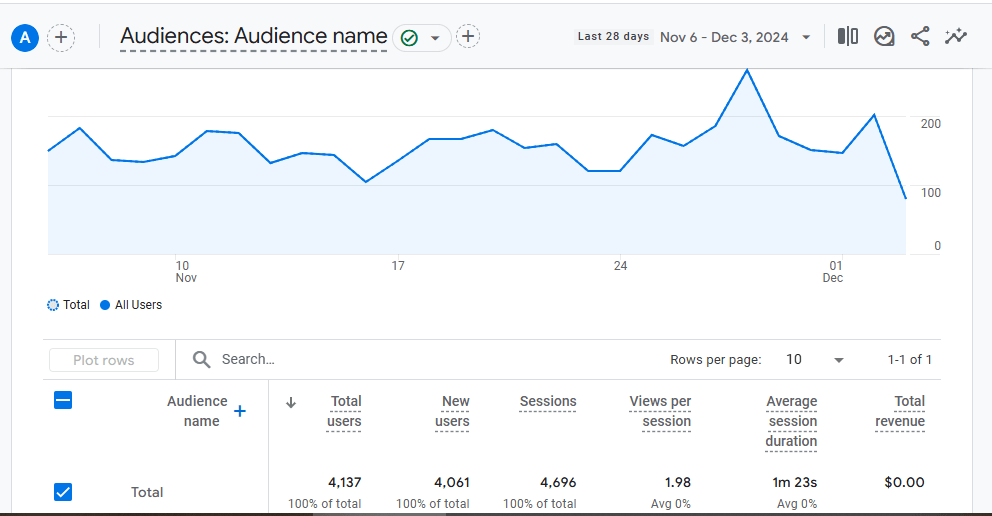992x516 pixels.
Task: Click the blue 'A' All Users segment badge
Action: click(26, 38)
